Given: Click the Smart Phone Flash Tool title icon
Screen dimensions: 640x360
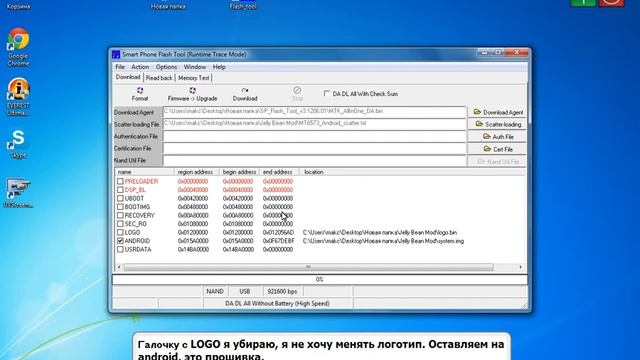Looking at the screenshot, I should [116, 54].
